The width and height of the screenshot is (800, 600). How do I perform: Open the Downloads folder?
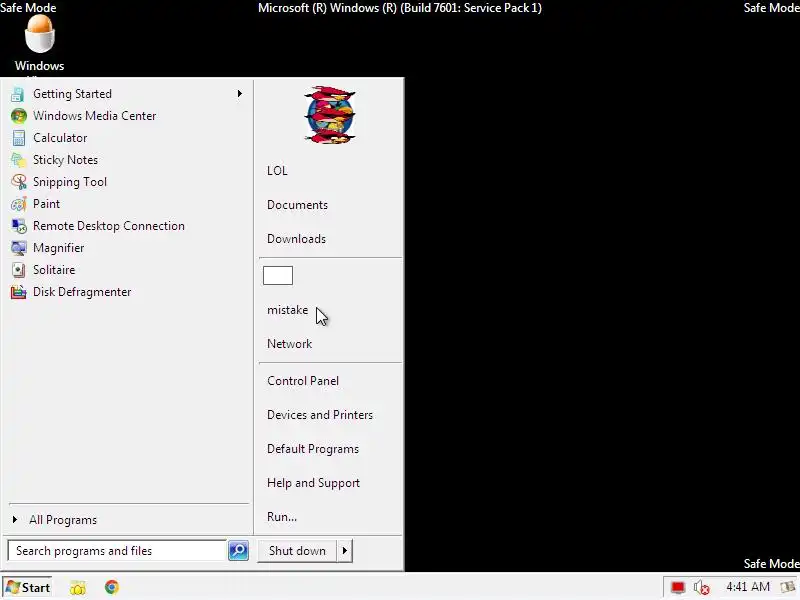pyautogui.click(x=296, y=239)
